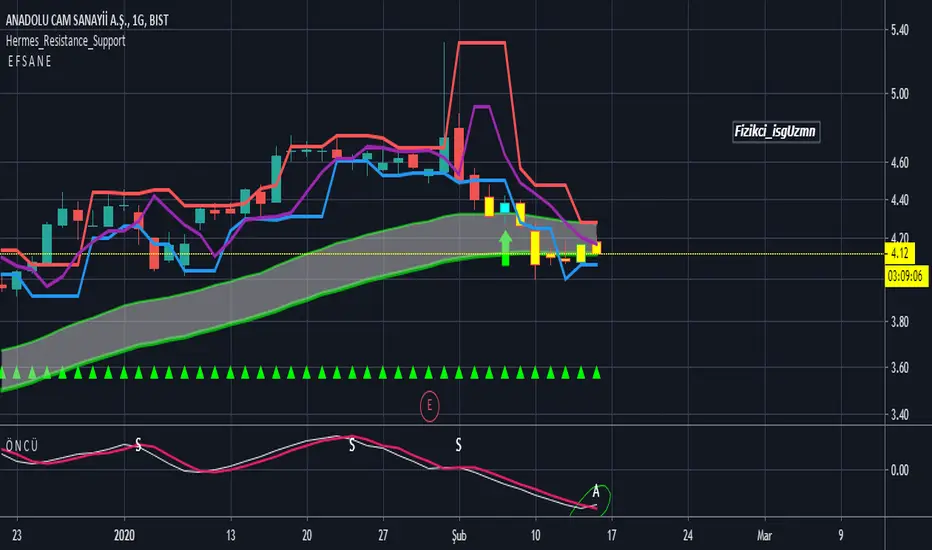Select the ÖNCÜ indicator label

pos(22,446)
